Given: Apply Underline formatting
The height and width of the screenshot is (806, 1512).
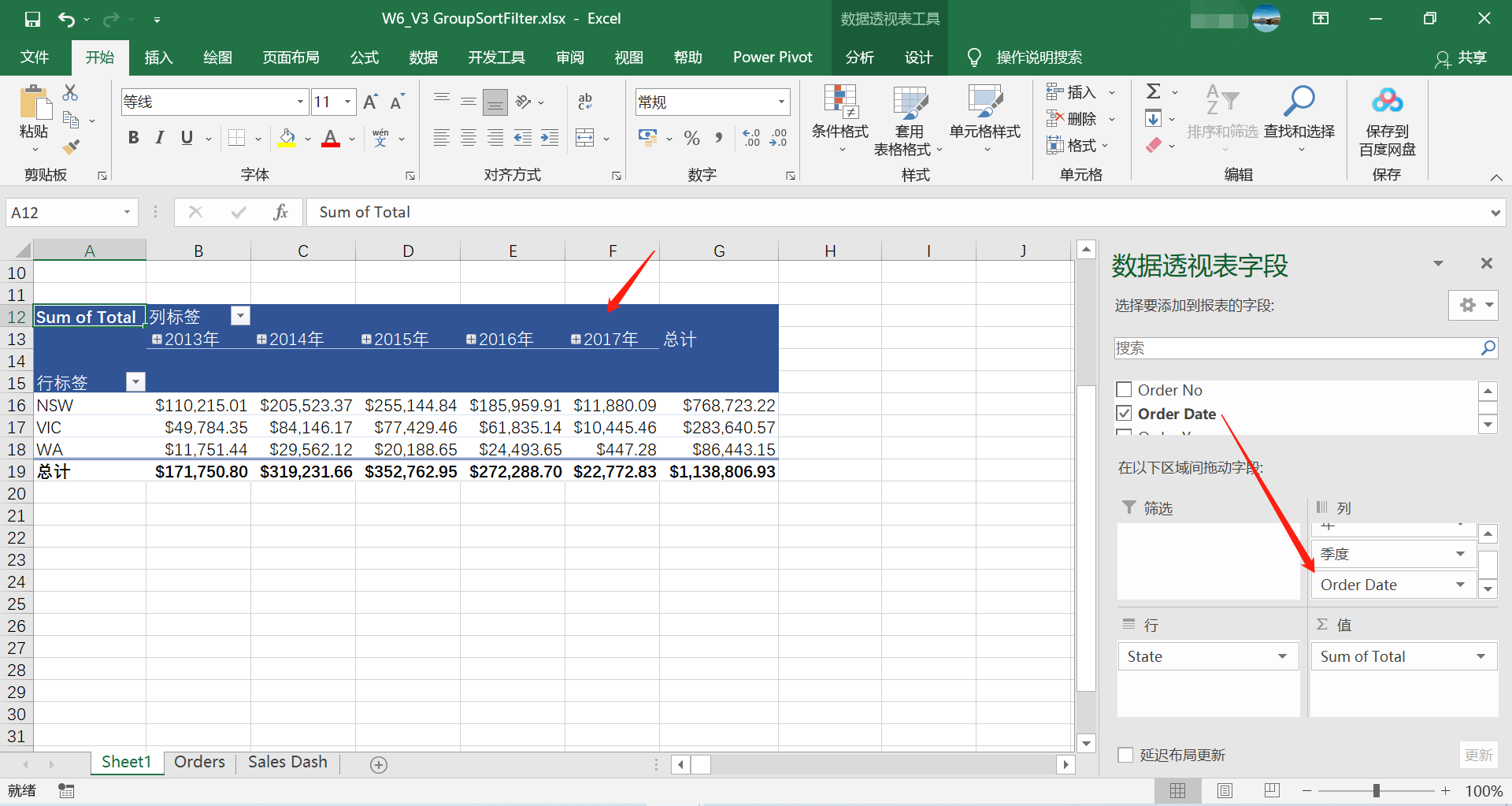Looking at the screenshot, I should tap(187, 138).
